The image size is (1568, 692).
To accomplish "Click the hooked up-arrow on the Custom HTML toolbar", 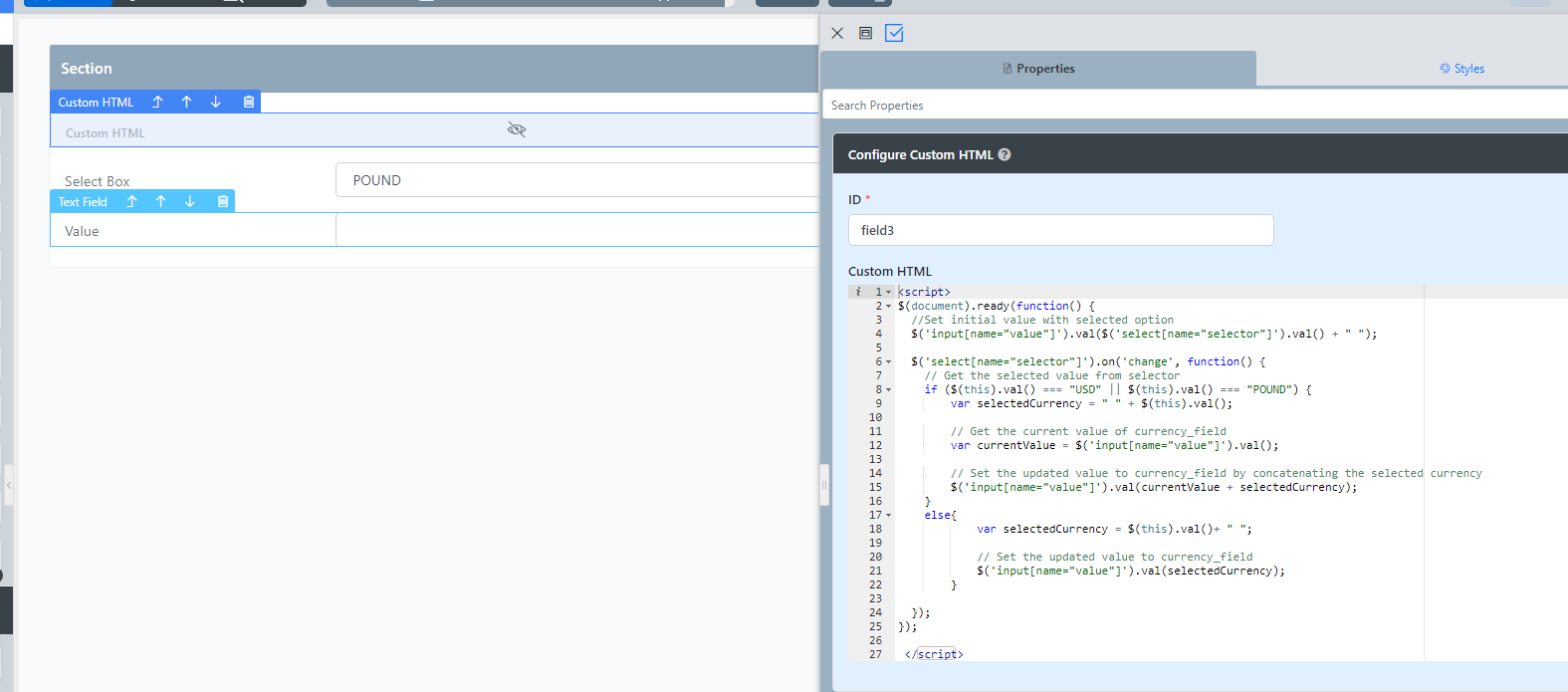I will click(157, 102).
